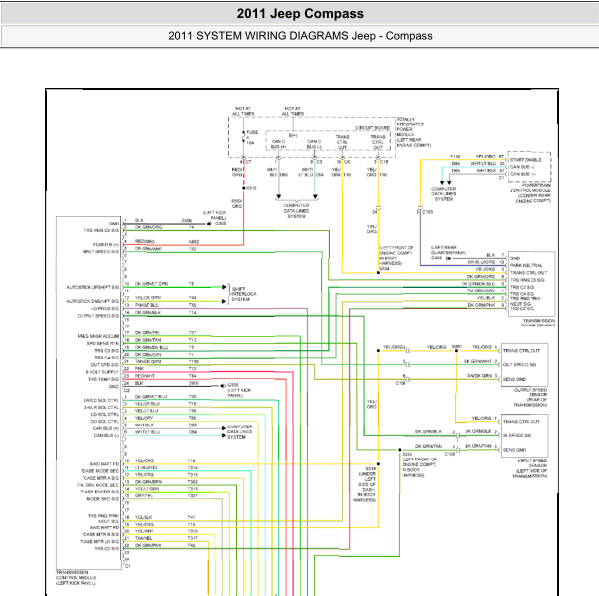599x596 pixels.
Task: Click the "A882" circuit code on RED/ORG wire
Action: [x=194, y=241]
